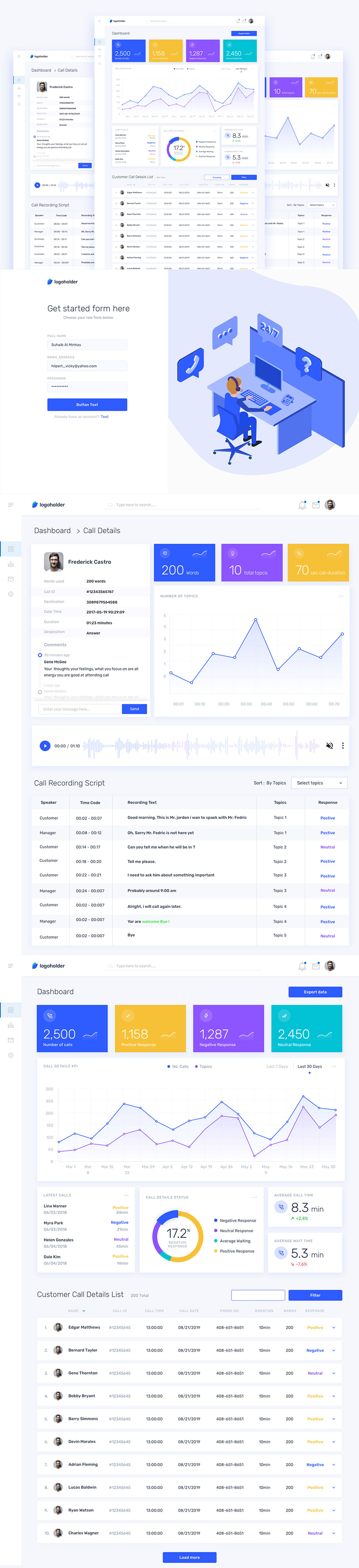Click phone icon on 70 sec call duration card
The height and width of the screenshot is (1568, 359).
(299, 553)
